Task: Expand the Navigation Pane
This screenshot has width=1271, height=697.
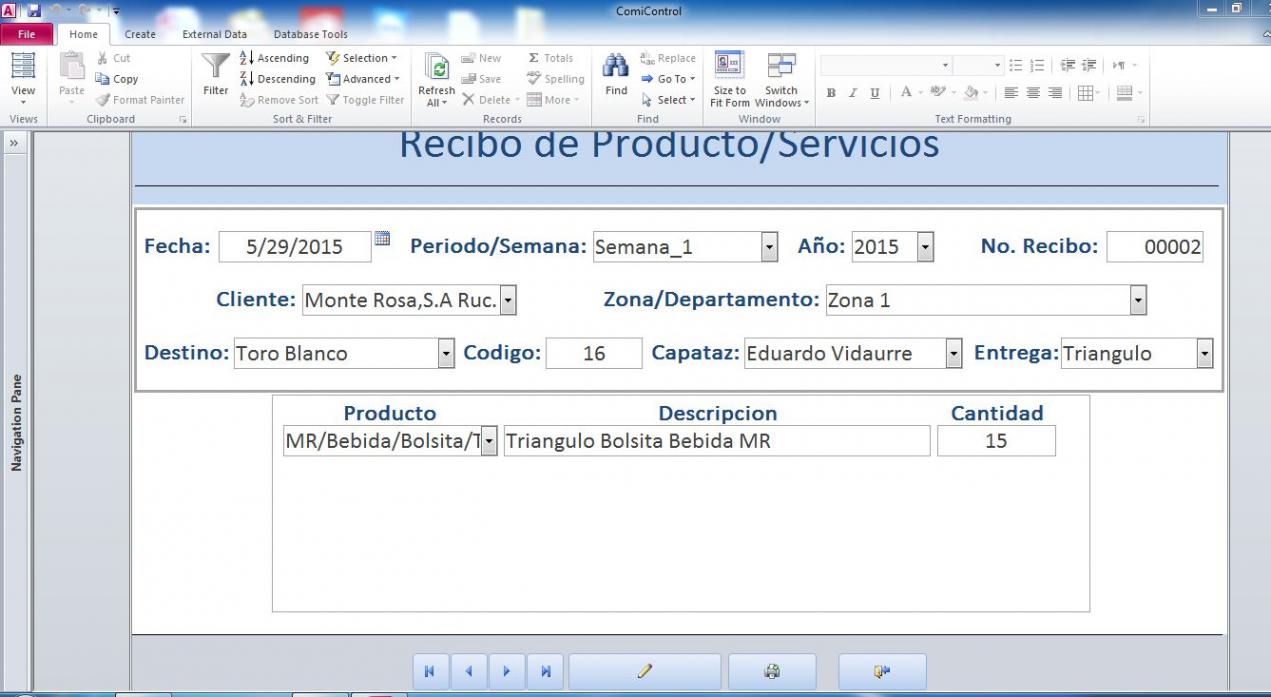Action: (x=15, y=144)
